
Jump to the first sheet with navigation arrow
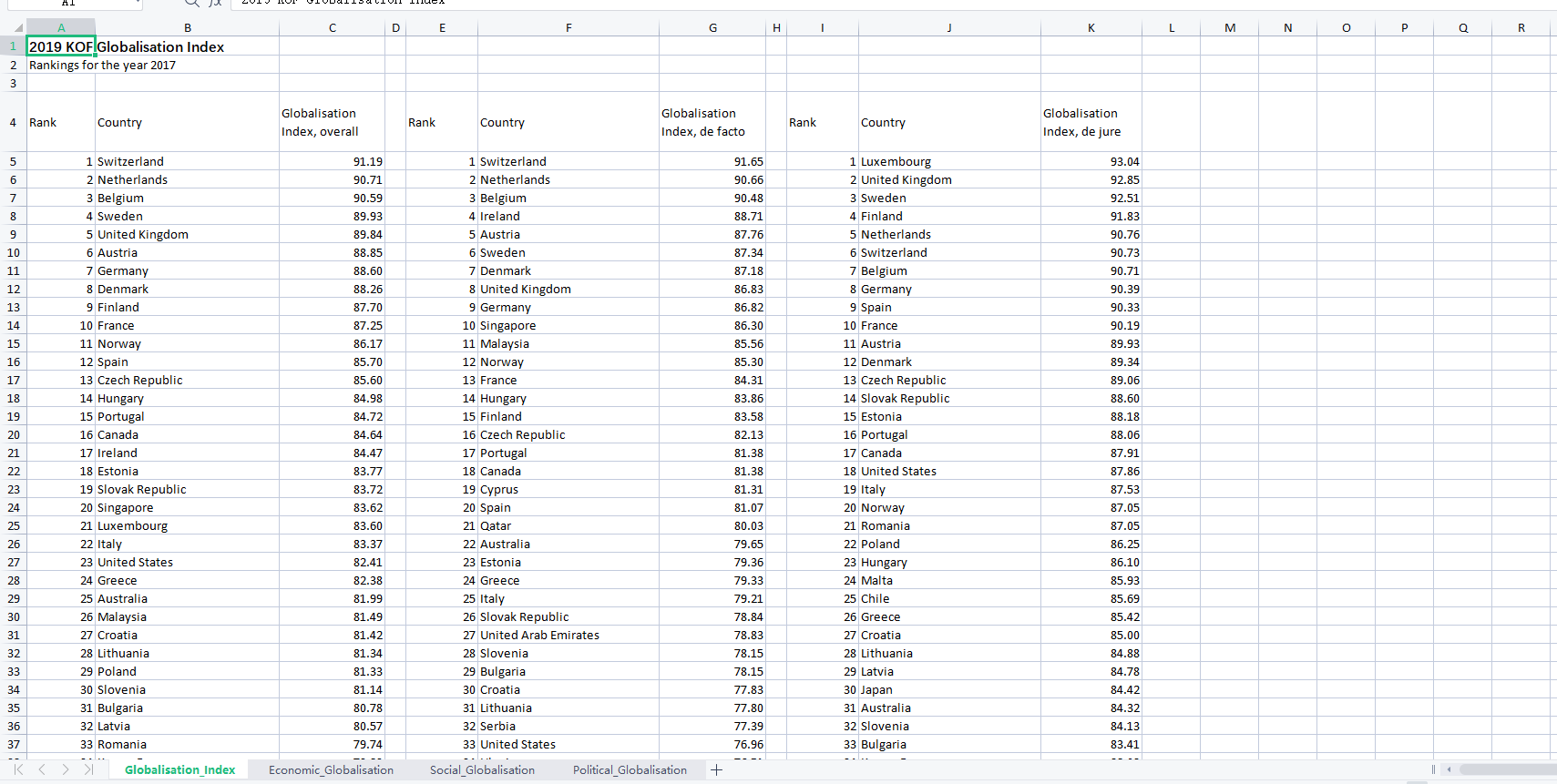click(18, 769)
